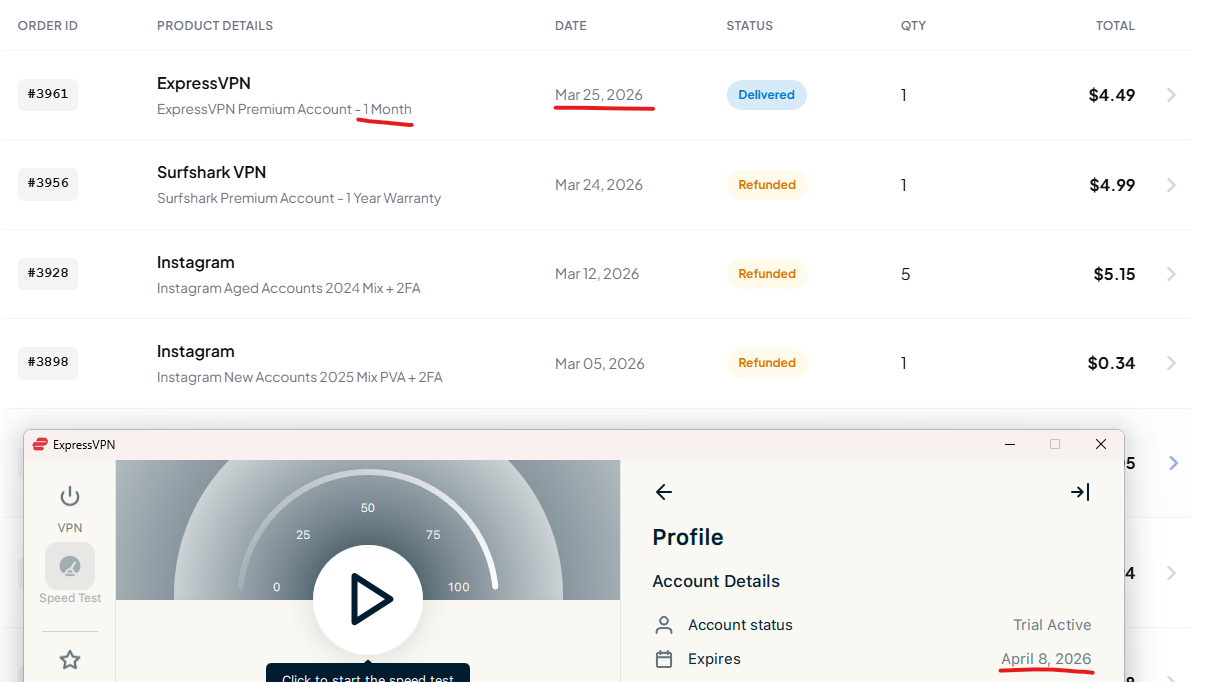Start the speed test with the play button
Image resolution: width=1218 pixels, height=682 pixels.
[368, 600]
